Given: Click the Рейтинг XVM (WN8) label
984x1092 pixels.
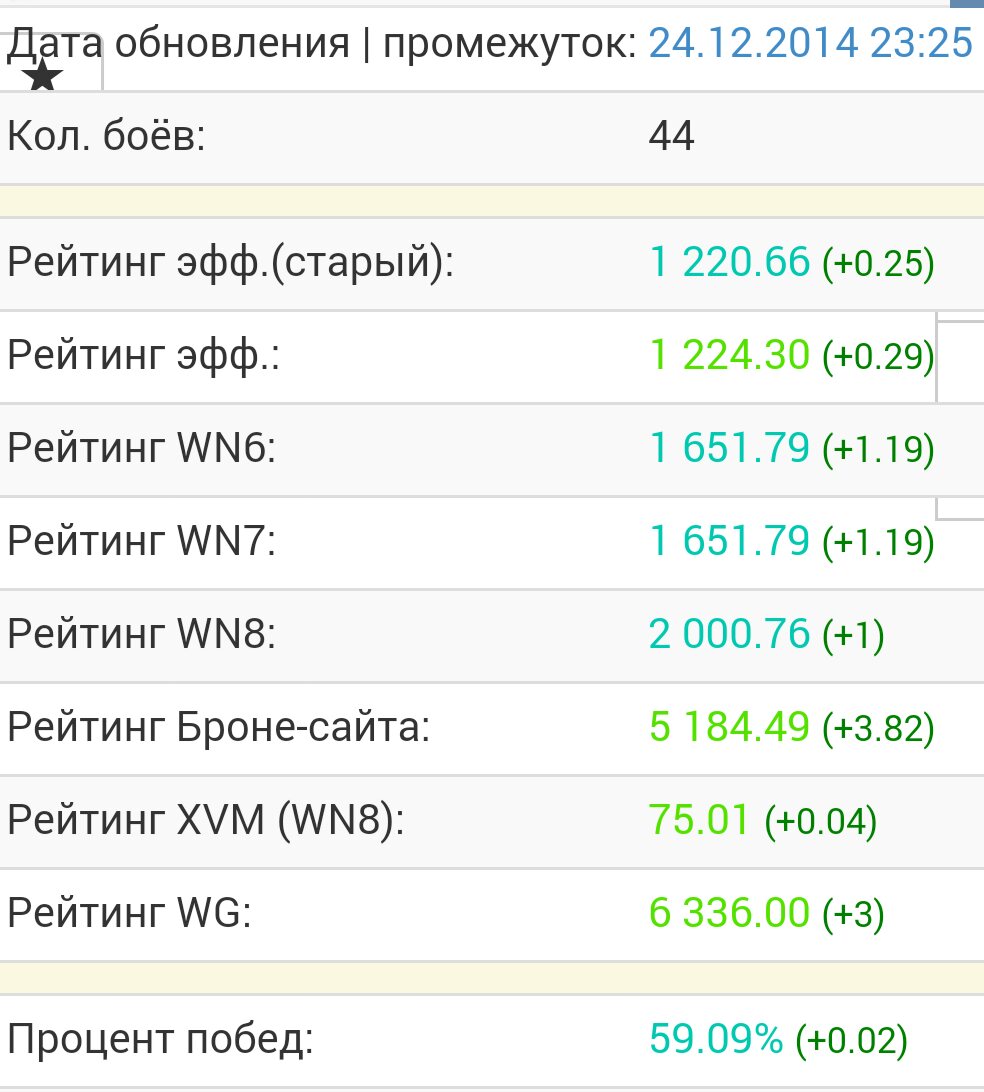Looking at the screenshot, I should (206, 821).
